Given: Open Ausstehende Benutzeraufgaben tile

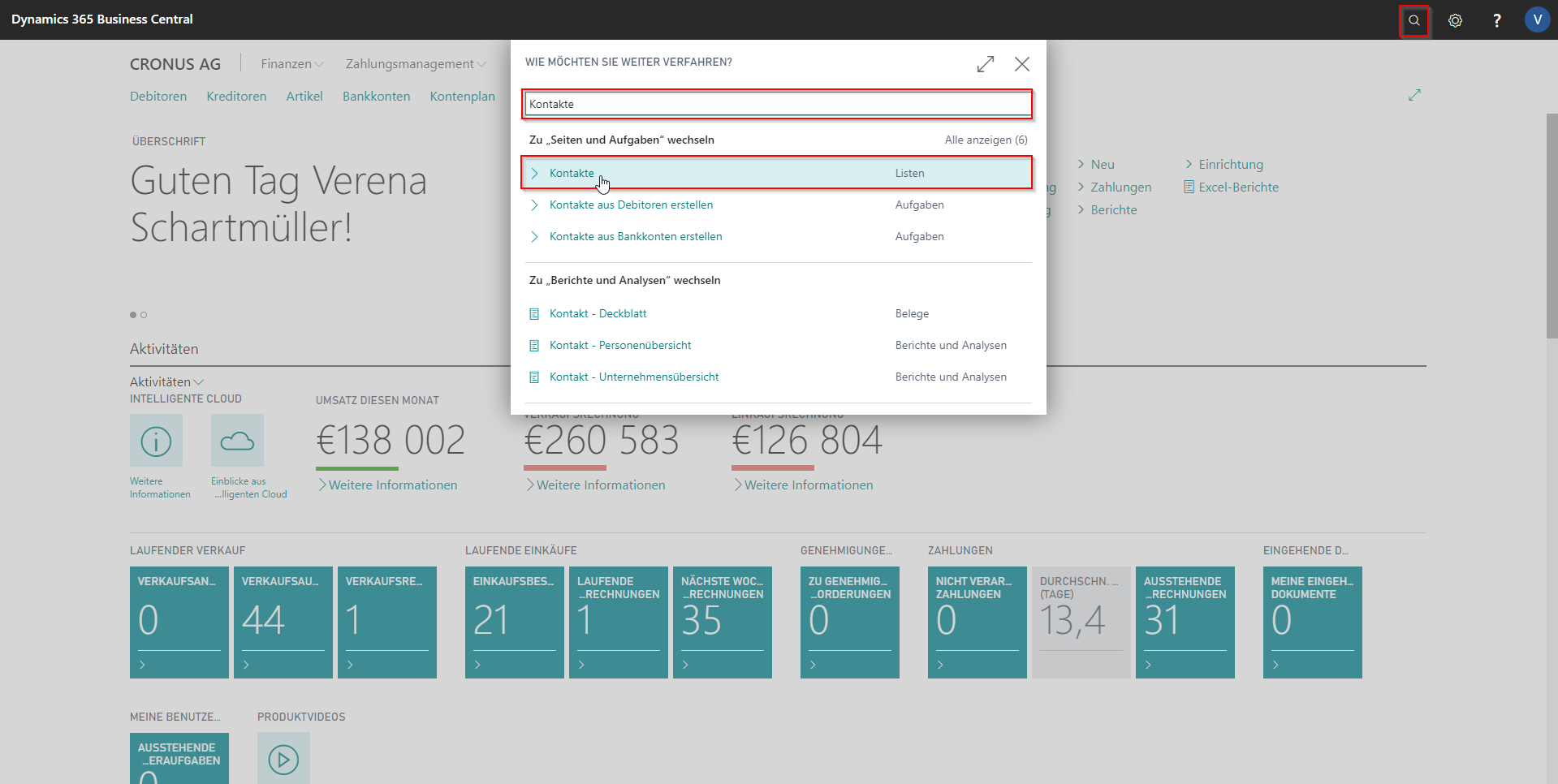Looking at the screenshot, I should (x=179, y=759).
